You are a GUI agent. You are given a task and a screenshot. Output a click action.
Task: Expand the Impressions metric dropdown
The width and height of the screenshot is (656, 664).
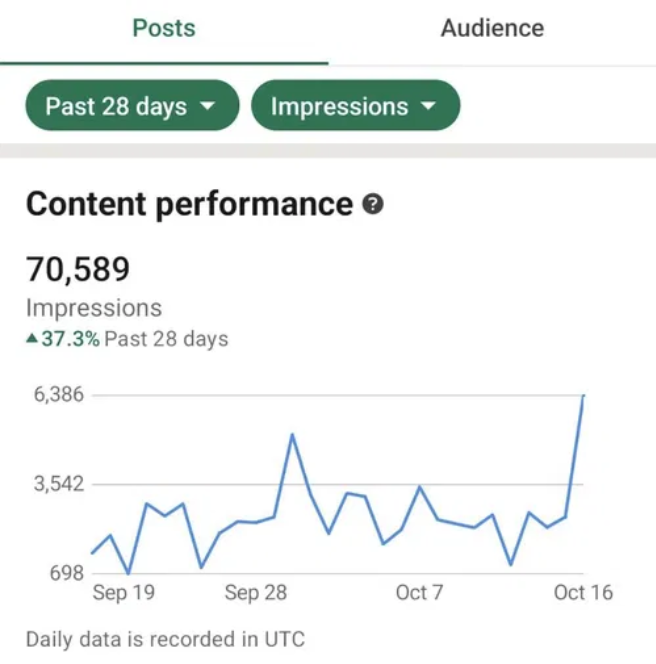[x=355, y=106]
